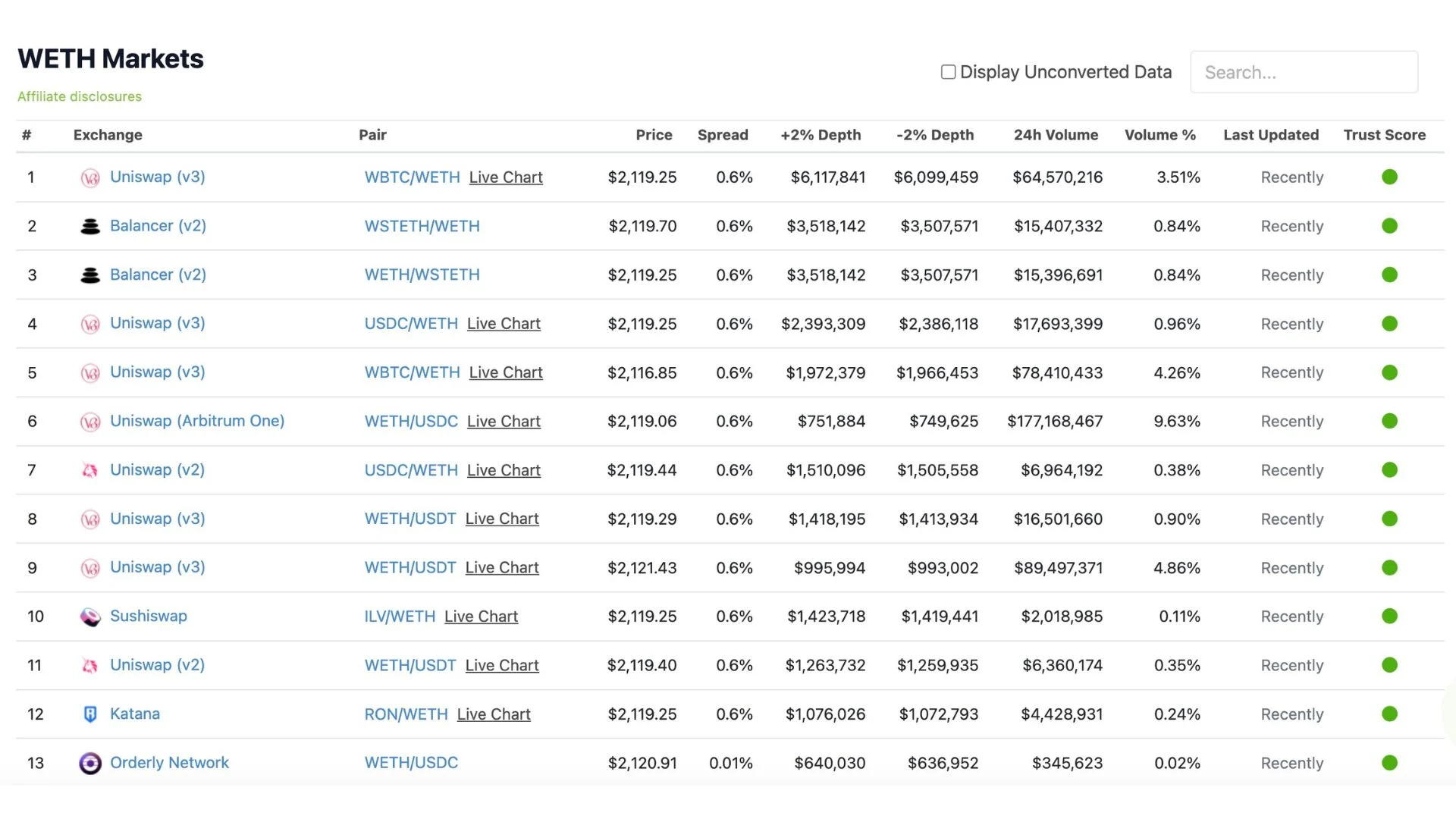
Task: Select the Katana exchange icon
Action: (90, 714)
